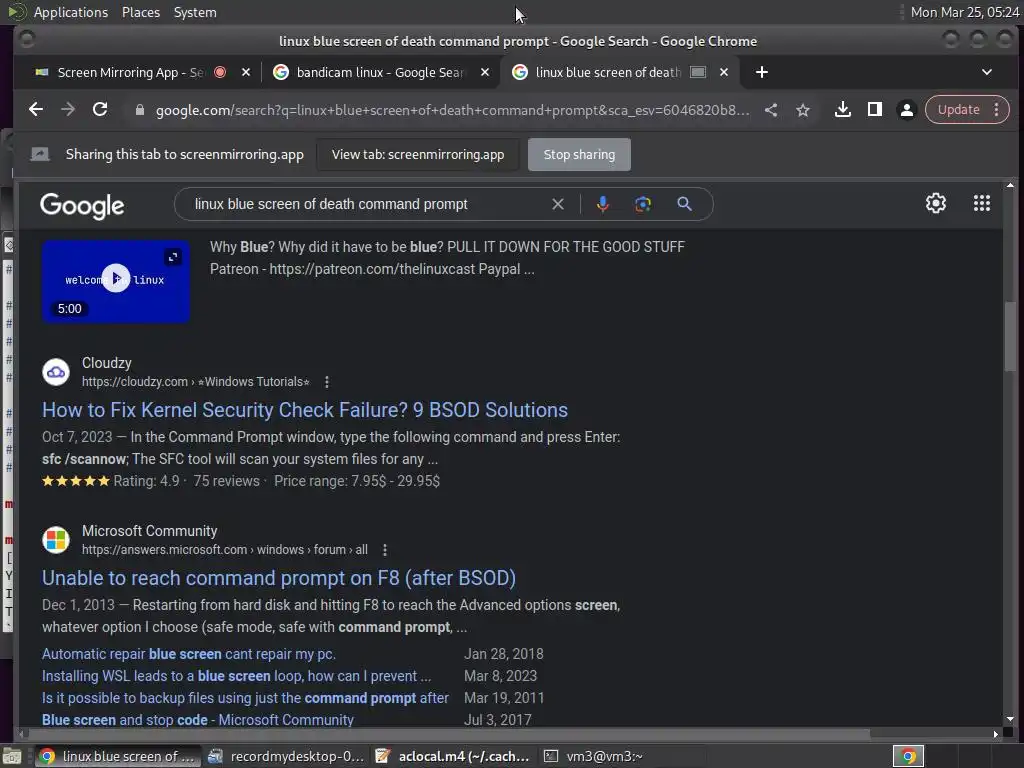This screenshot has width=1024, height=768.
Task: Click the forward navigation arrow
Action: [68, 110]
